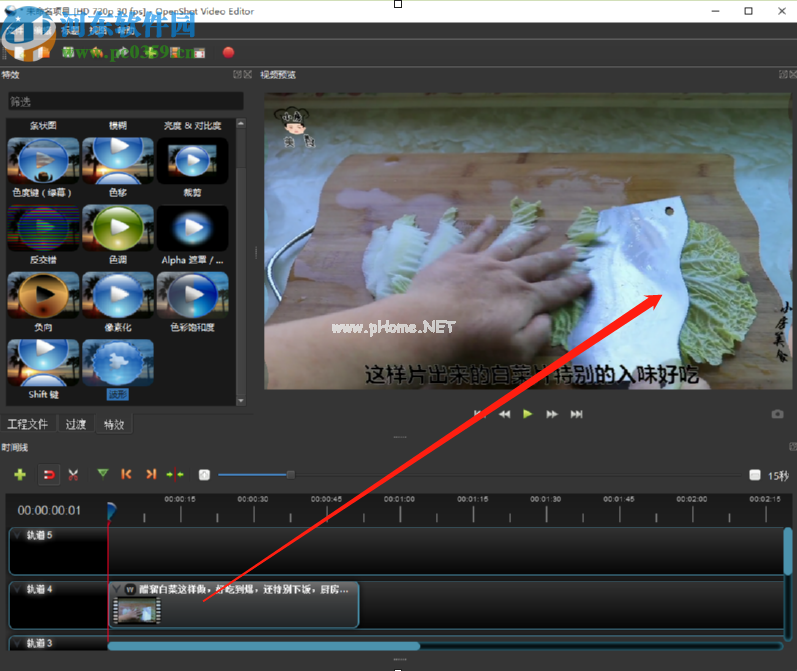797x671 pixels.
Task: Click the fast forward playback button
Action: [552, 414]
